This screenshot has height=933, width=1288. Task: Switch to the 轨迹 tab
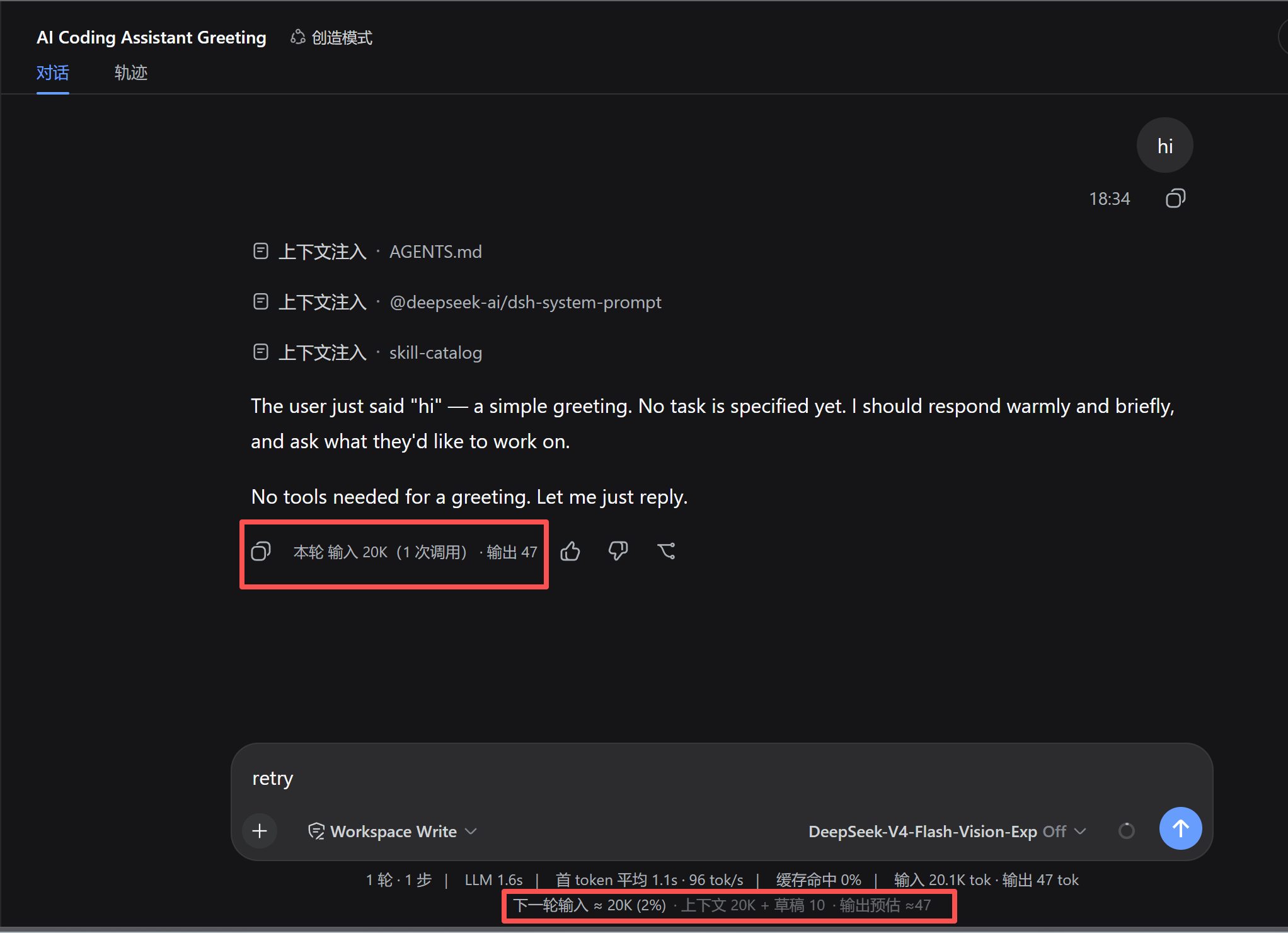pyautogui.click(x=131, y=73)
